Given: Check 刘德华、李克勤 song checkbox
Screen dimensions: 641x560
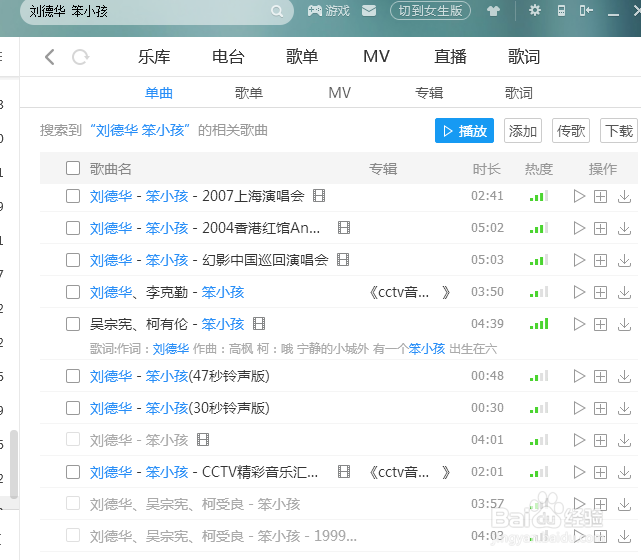Looking at the screenshot, I should point(73,292).
